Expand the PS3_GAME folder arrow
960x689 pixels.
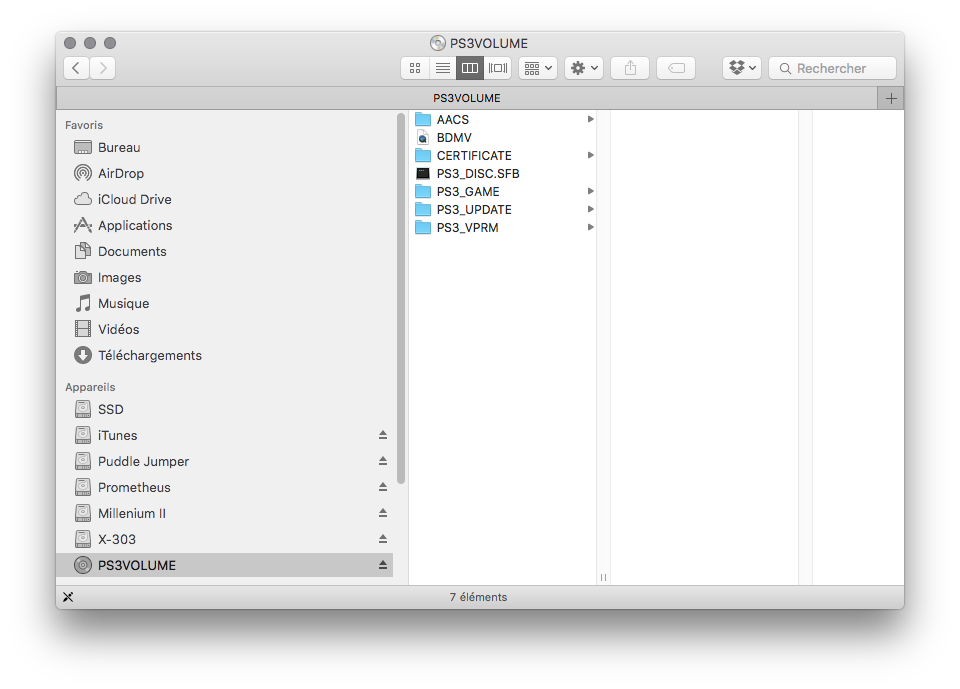(x=591, y=191)
